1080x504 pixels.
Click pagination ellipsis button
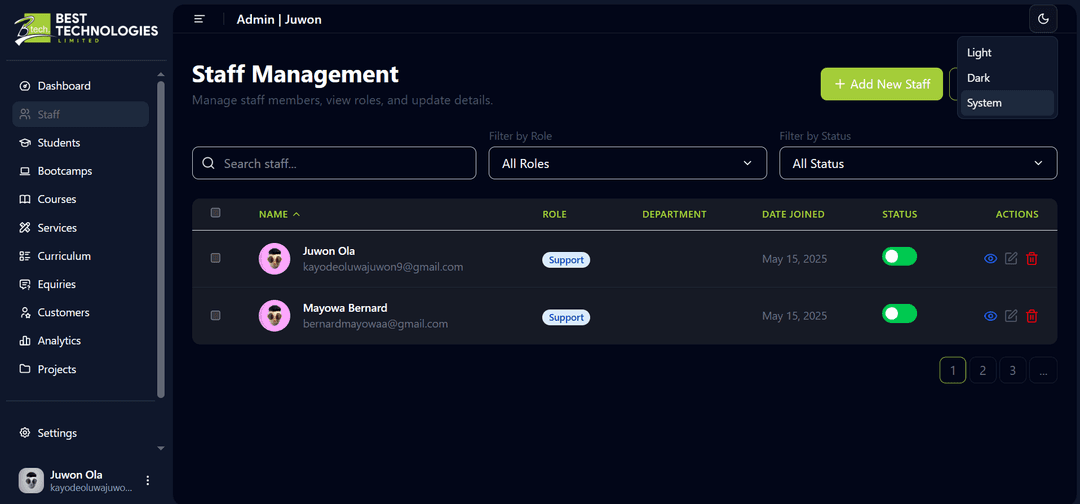pos(1043,370)
